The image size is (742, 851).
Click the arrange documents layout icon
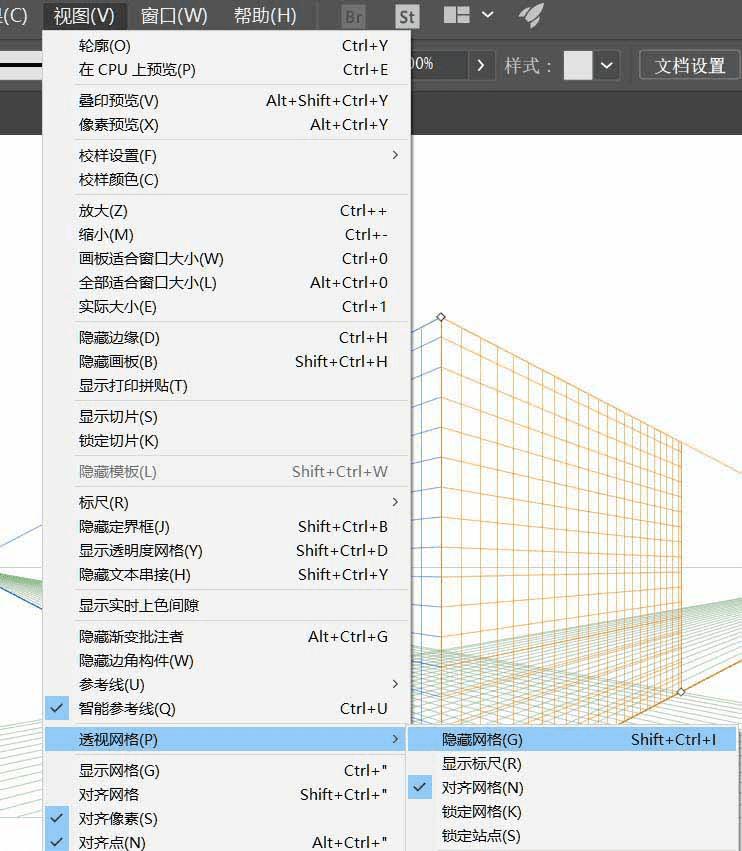(456, 15)
